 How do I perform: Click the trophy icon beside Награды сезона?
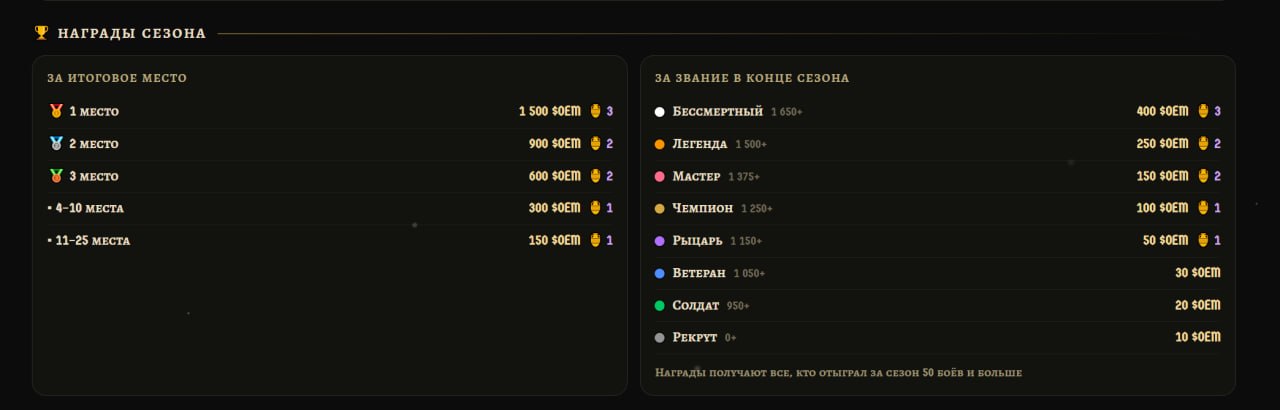pos(41,33)
